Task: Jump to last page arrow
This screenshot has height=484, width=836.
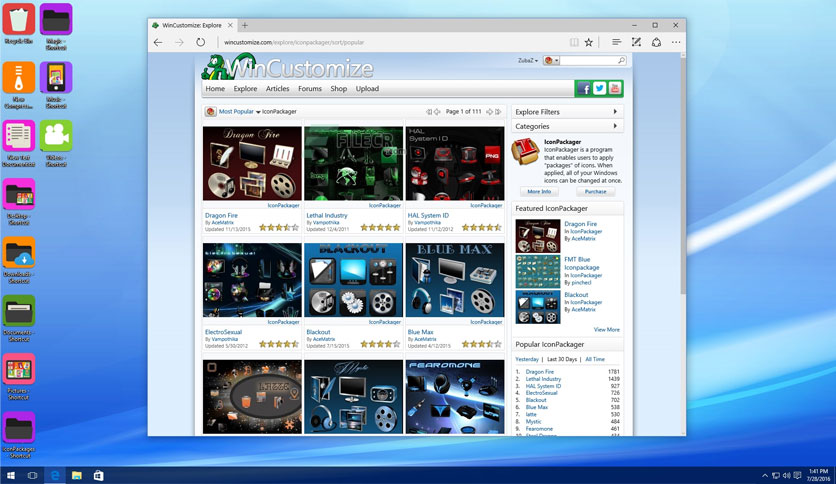Action: click(498, 111)
